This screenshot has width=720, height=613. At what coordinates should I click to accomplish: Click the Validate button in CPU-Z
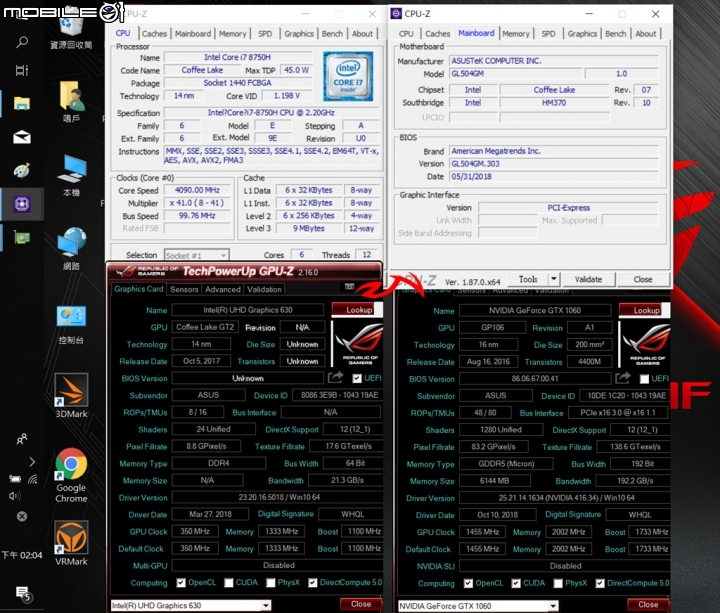tap(588, 279)
